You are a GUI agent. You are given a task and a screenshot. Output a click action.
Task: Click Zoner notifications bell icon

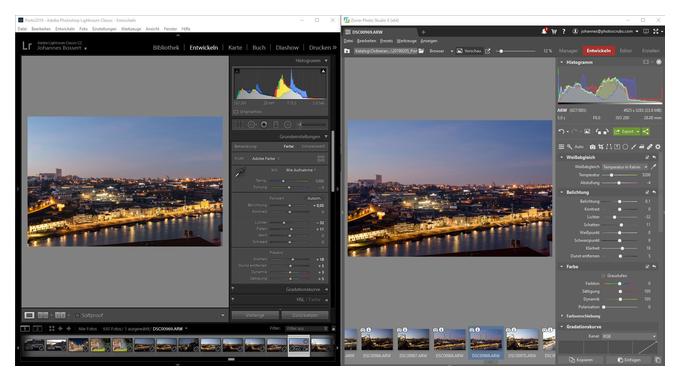coord(544,31)
